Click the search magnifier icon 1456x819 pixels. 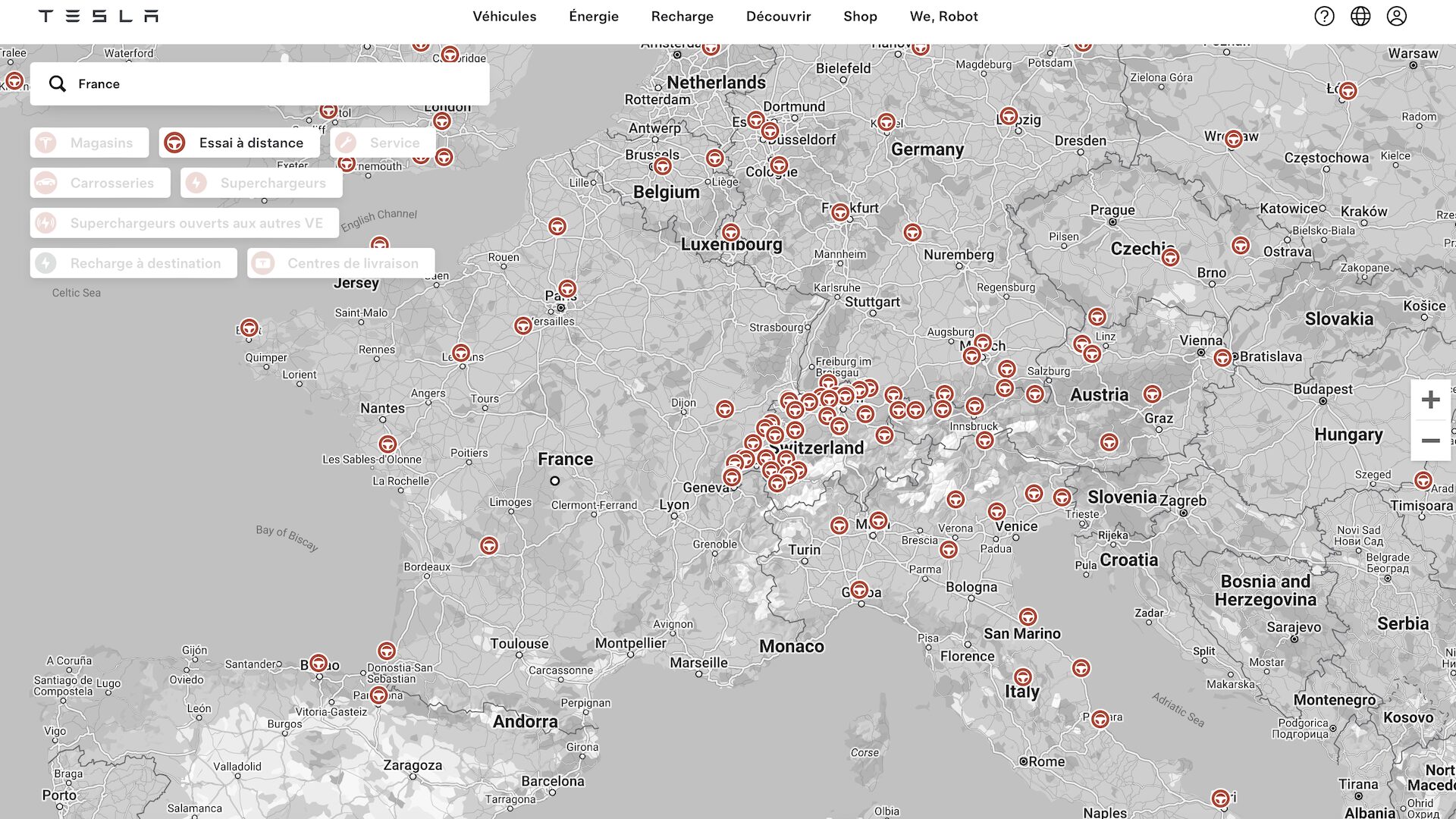[x=58, y=83]
